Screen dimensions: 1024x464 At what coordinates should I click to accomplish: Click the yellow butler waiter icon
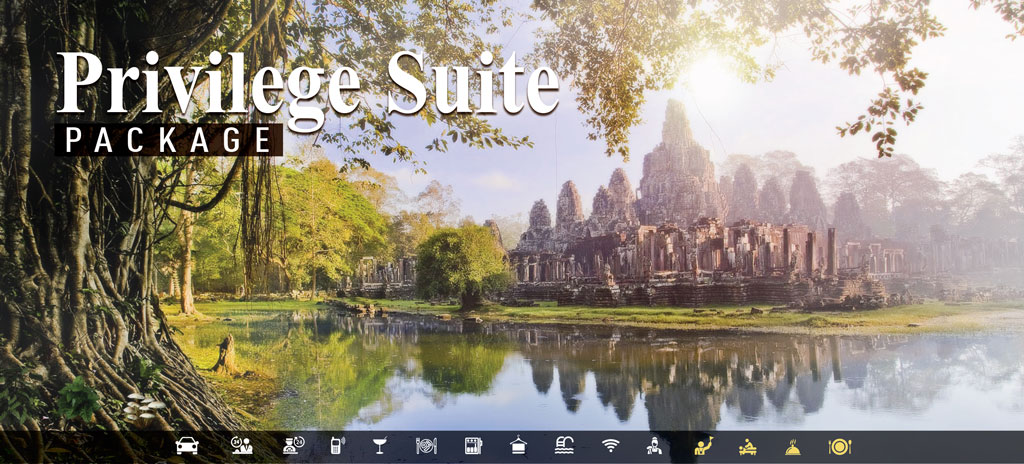(x=703, y=446)
